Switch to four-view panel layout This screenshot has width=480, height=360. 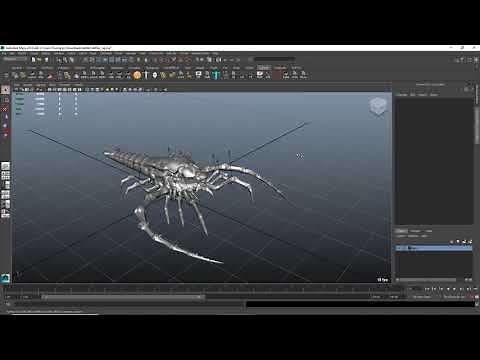tap(5, 175)
